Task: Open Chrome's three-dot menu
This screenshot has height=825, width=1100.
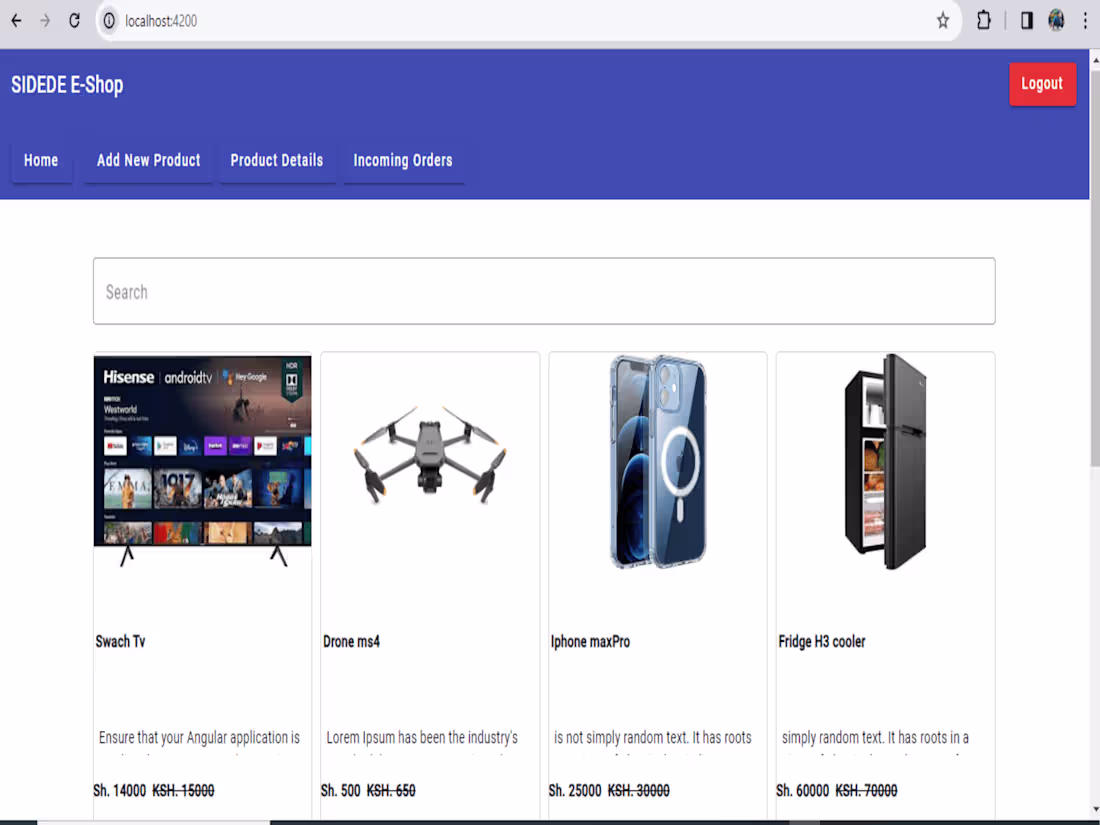Action: pos(1086,20)
